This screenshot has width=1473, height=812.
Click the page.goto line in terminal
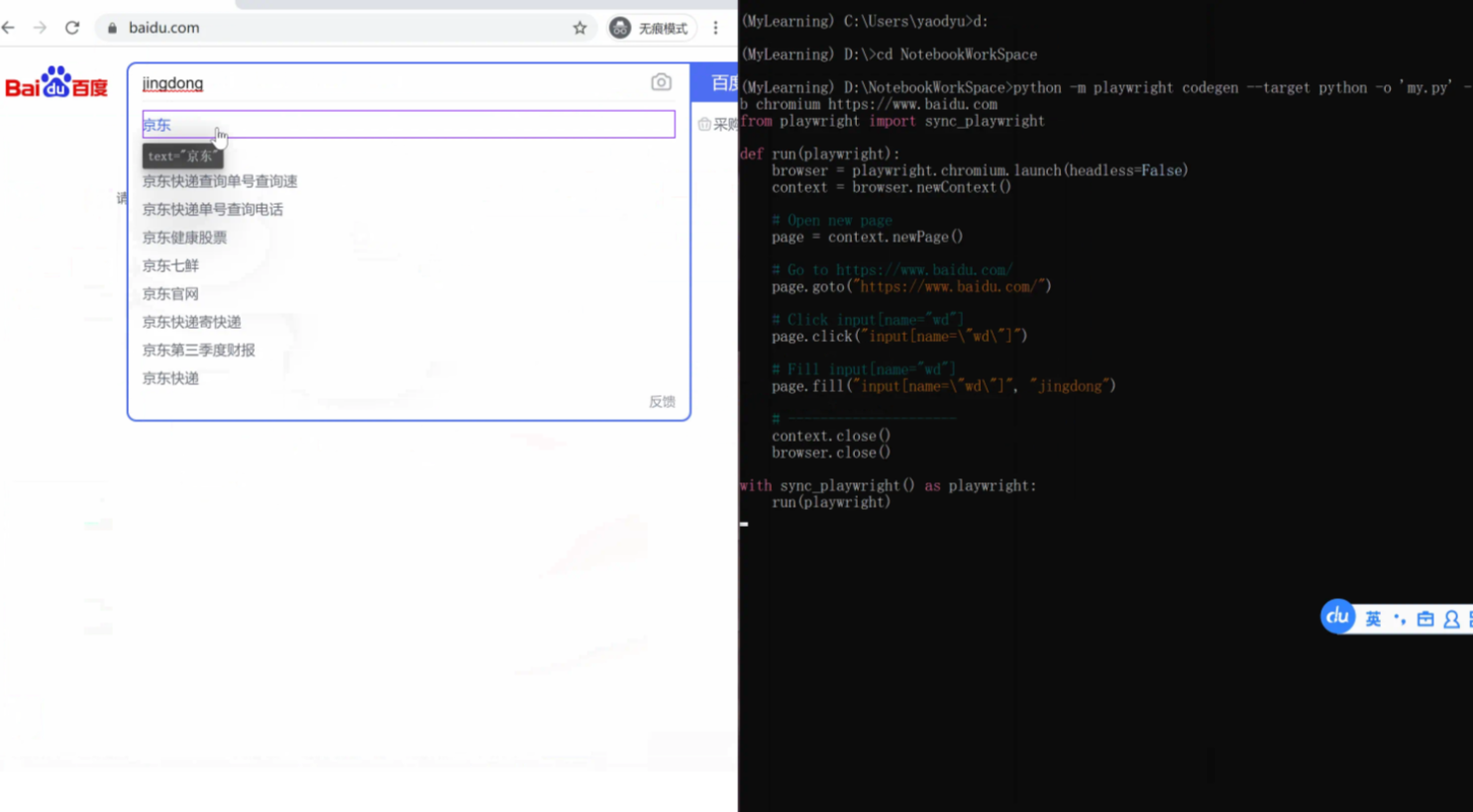click(x=911, y=287)
